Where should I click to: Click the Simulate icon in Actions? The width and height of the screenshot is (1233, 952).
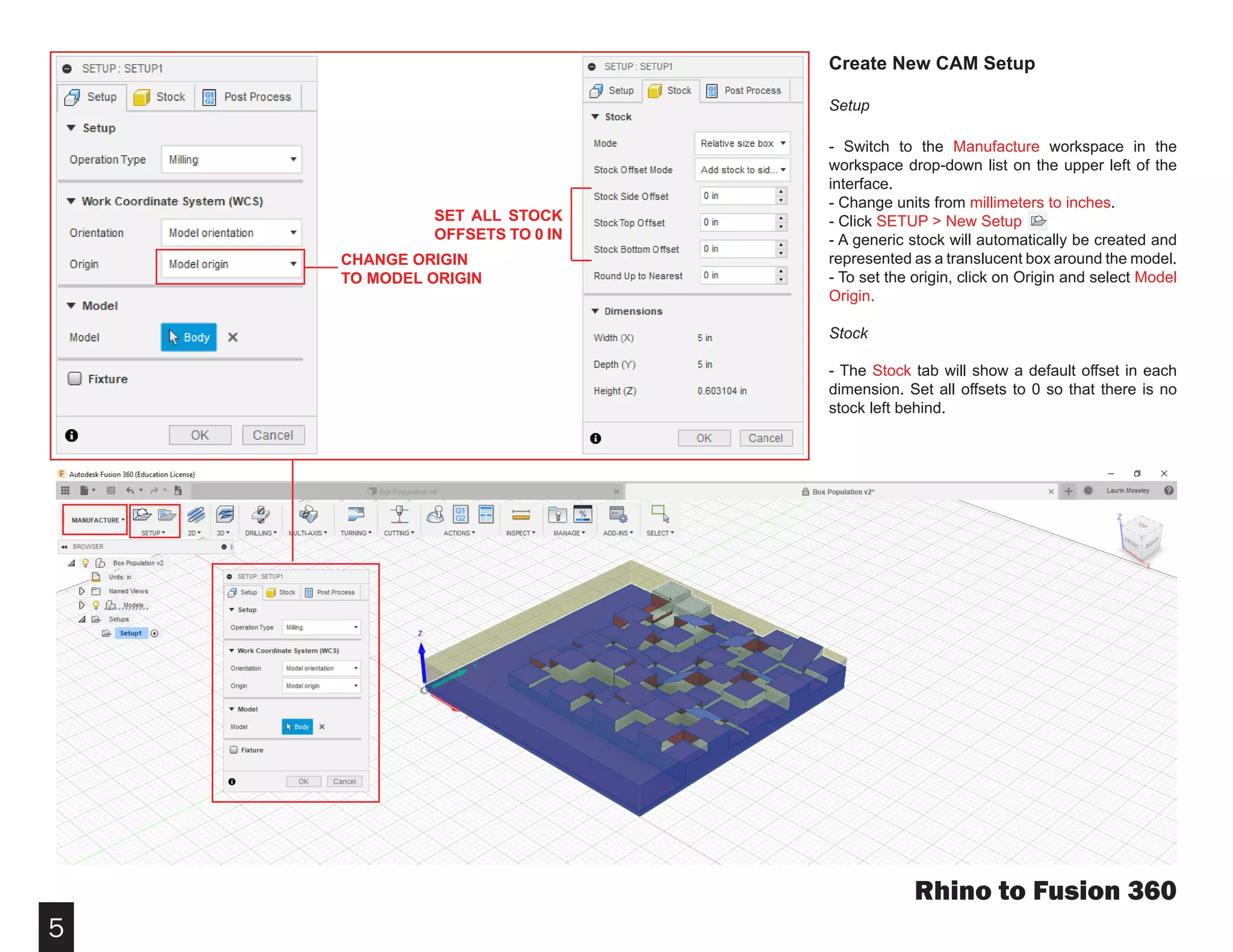tap(435, 515)
